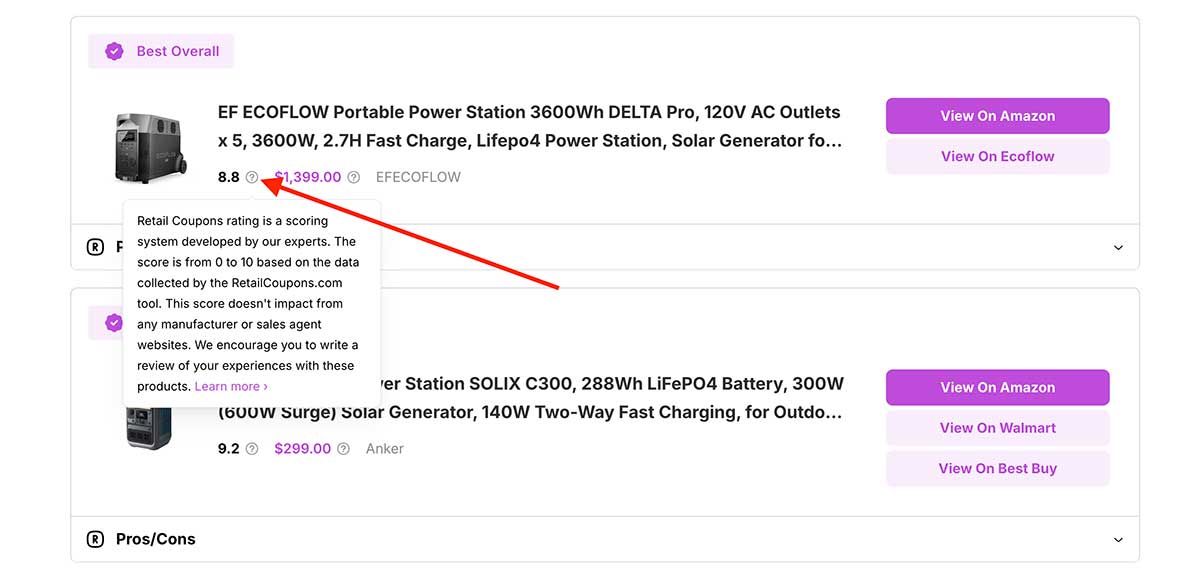
Task: Open the Pros/Cons section label for Anker
Action: tap(155, 539)
